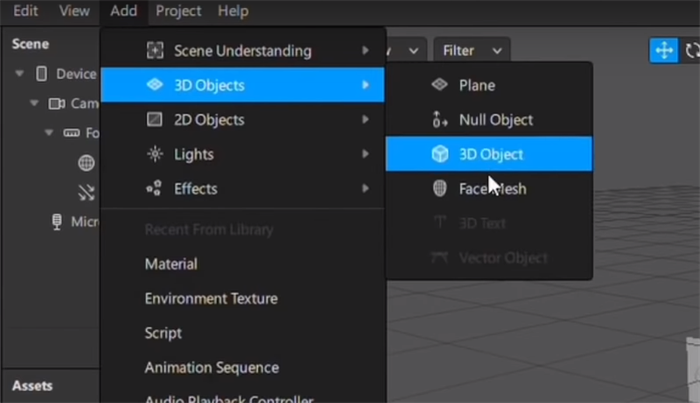Select Script in the Add menu
Viewport: 700px width, 403px height.
pos(163,333)
